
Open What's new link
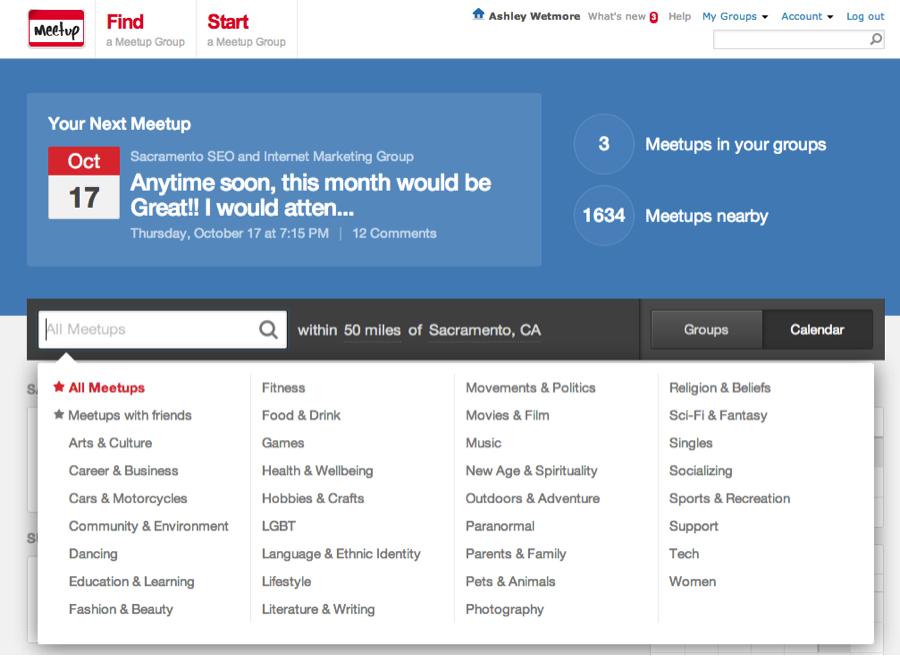pos(616,17)
